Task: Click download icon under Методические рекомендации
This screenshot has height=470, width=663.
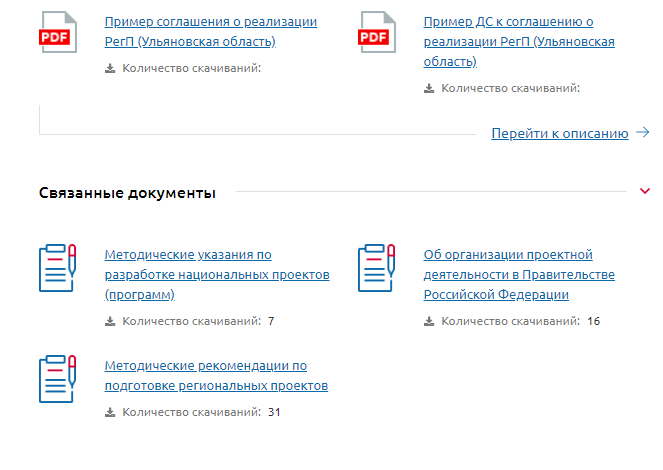Action: (x=110, y=412)
